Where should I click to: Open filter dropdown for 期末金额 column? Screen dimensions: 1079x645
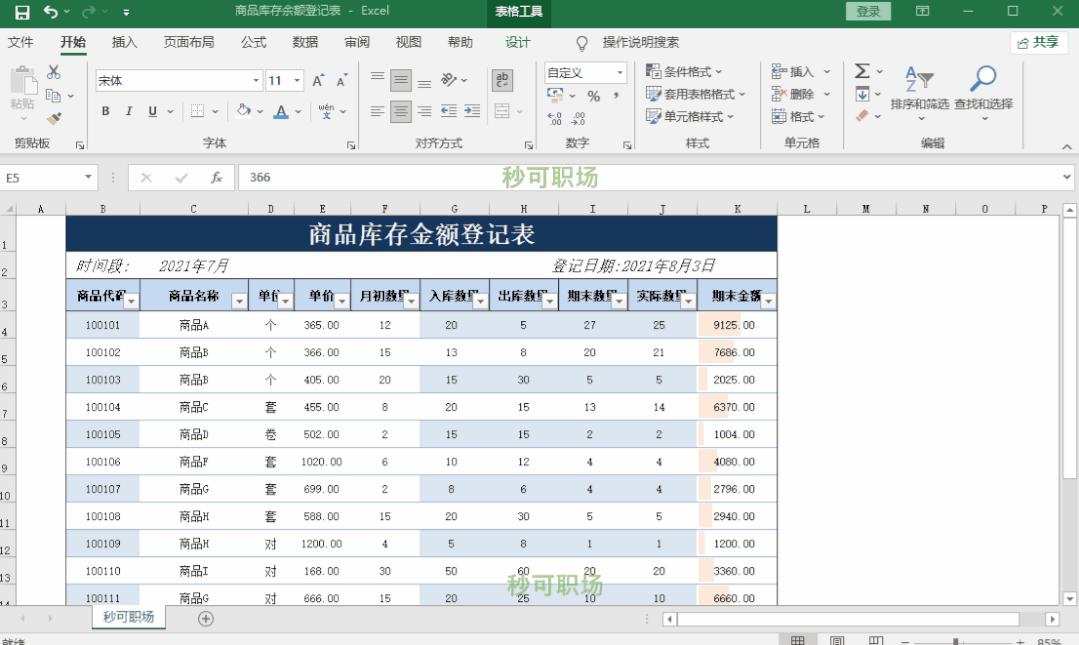[768, 301]
